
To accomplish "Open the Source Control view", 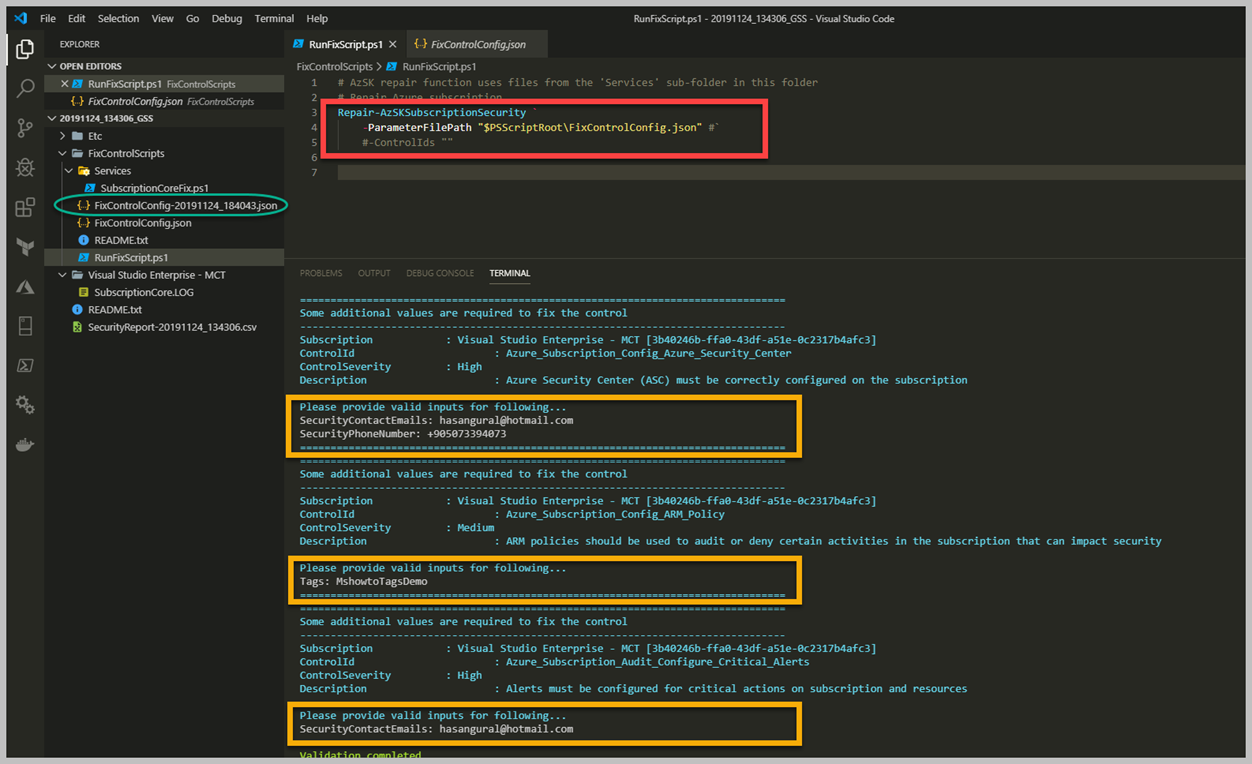I will [25, 128].
